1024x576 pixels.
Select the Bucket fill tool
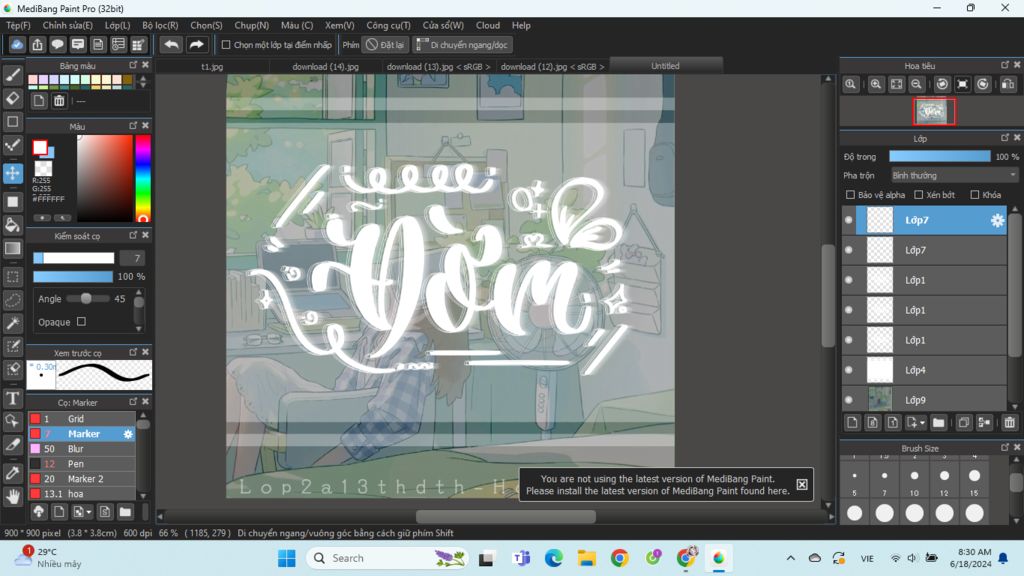(12, 225)
